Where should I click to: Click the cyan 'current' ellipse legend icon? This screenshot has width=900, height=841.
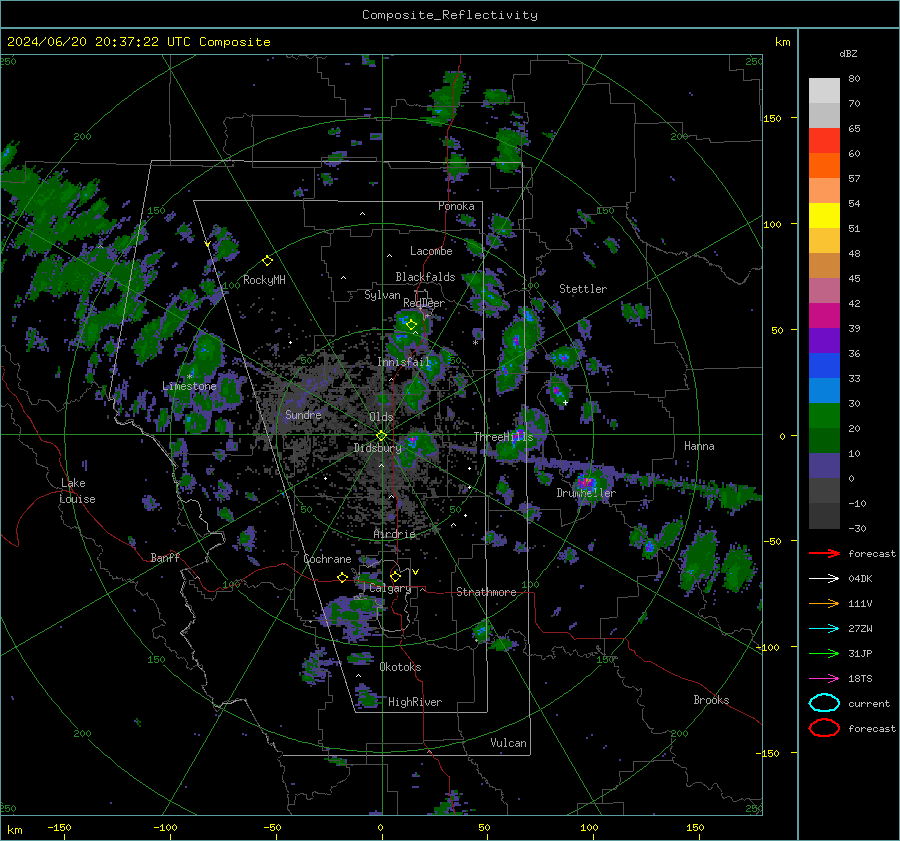[824, 703]
